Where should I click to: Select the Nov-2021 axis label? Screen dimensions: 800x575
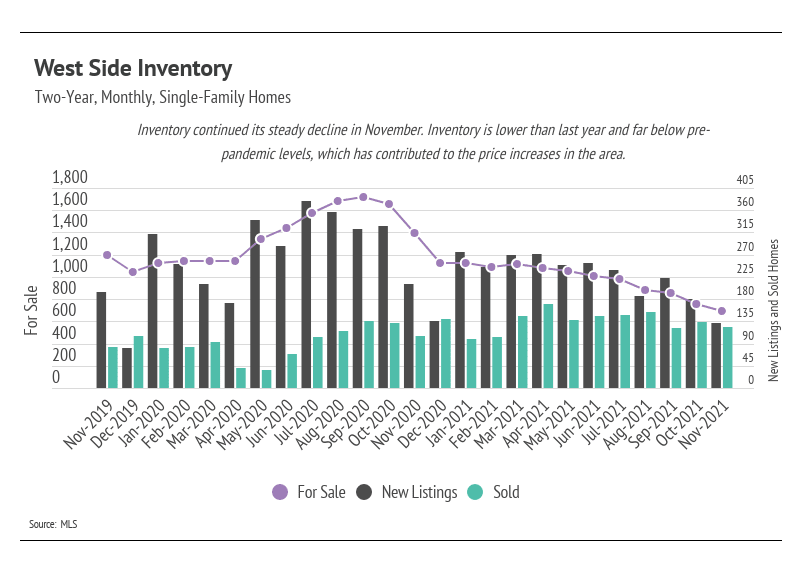pos(704,424)
